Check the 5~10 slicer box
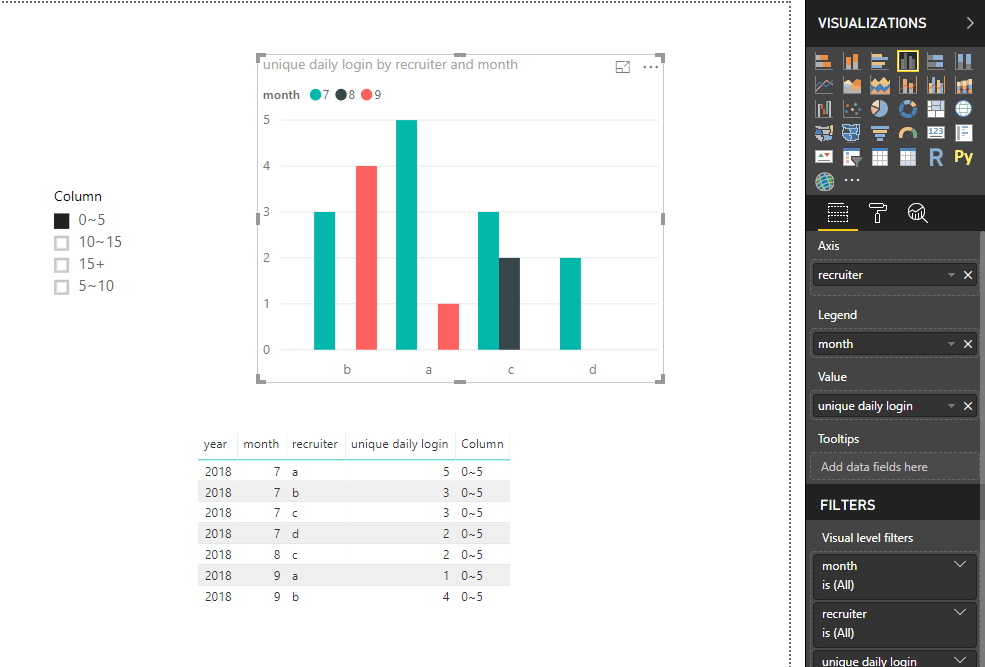Screen dimensions: 985x667 (x=62, y=287)
